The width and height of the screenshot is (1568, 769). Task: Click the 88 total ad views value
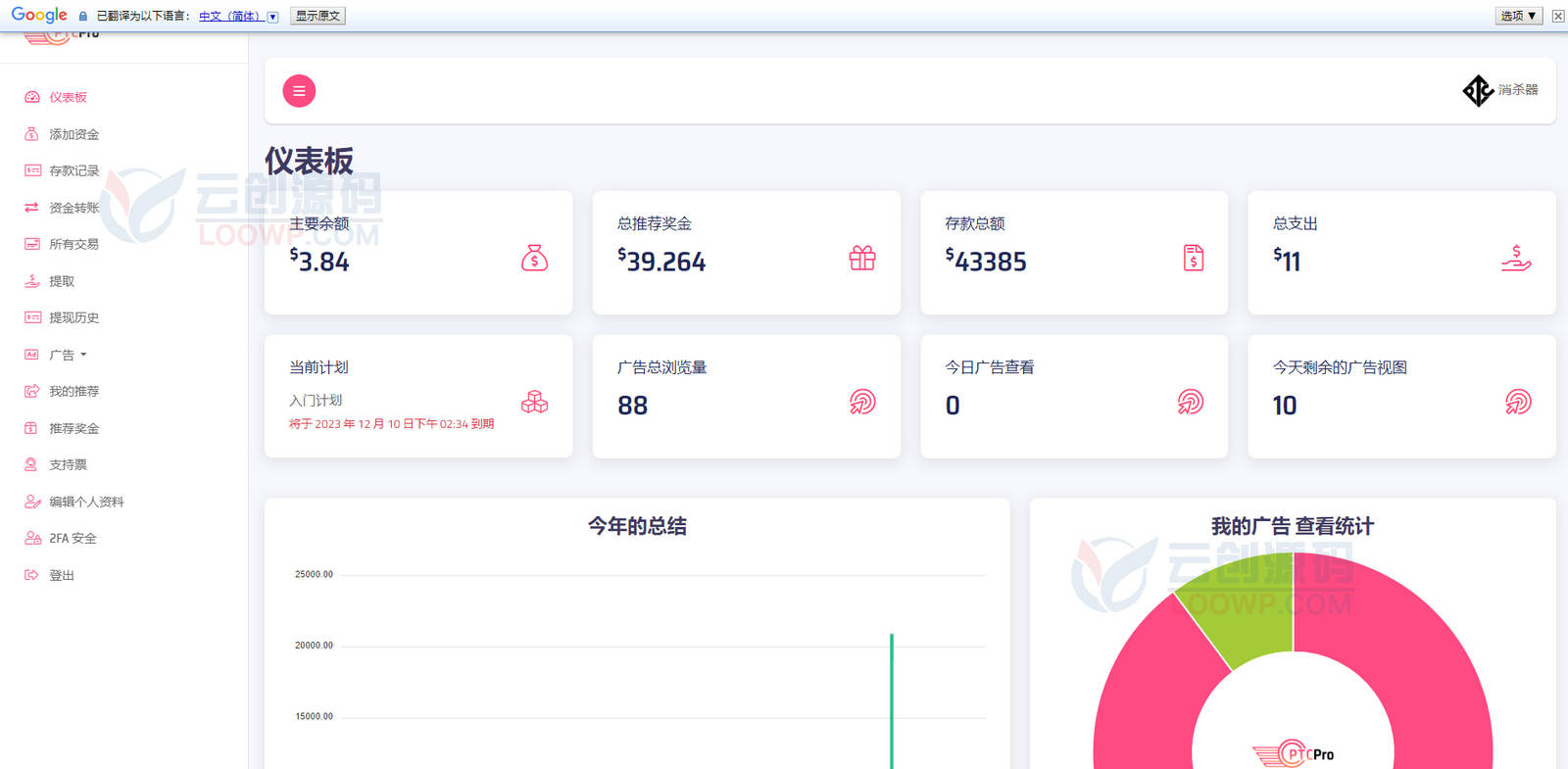point(633,406)
